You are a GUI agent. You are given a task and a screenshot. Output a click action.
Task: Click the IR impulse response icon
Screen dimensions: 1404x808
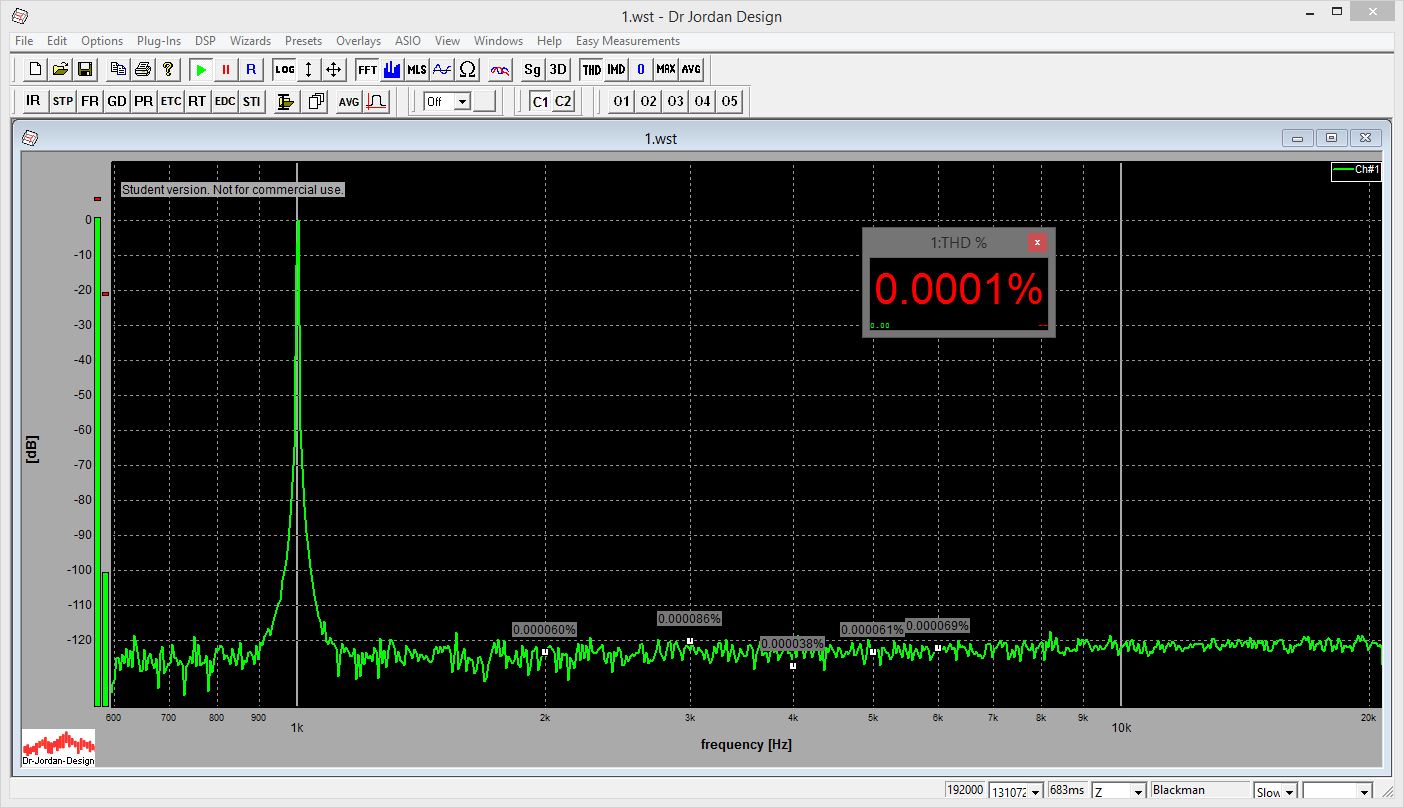[x=34, y=101]
